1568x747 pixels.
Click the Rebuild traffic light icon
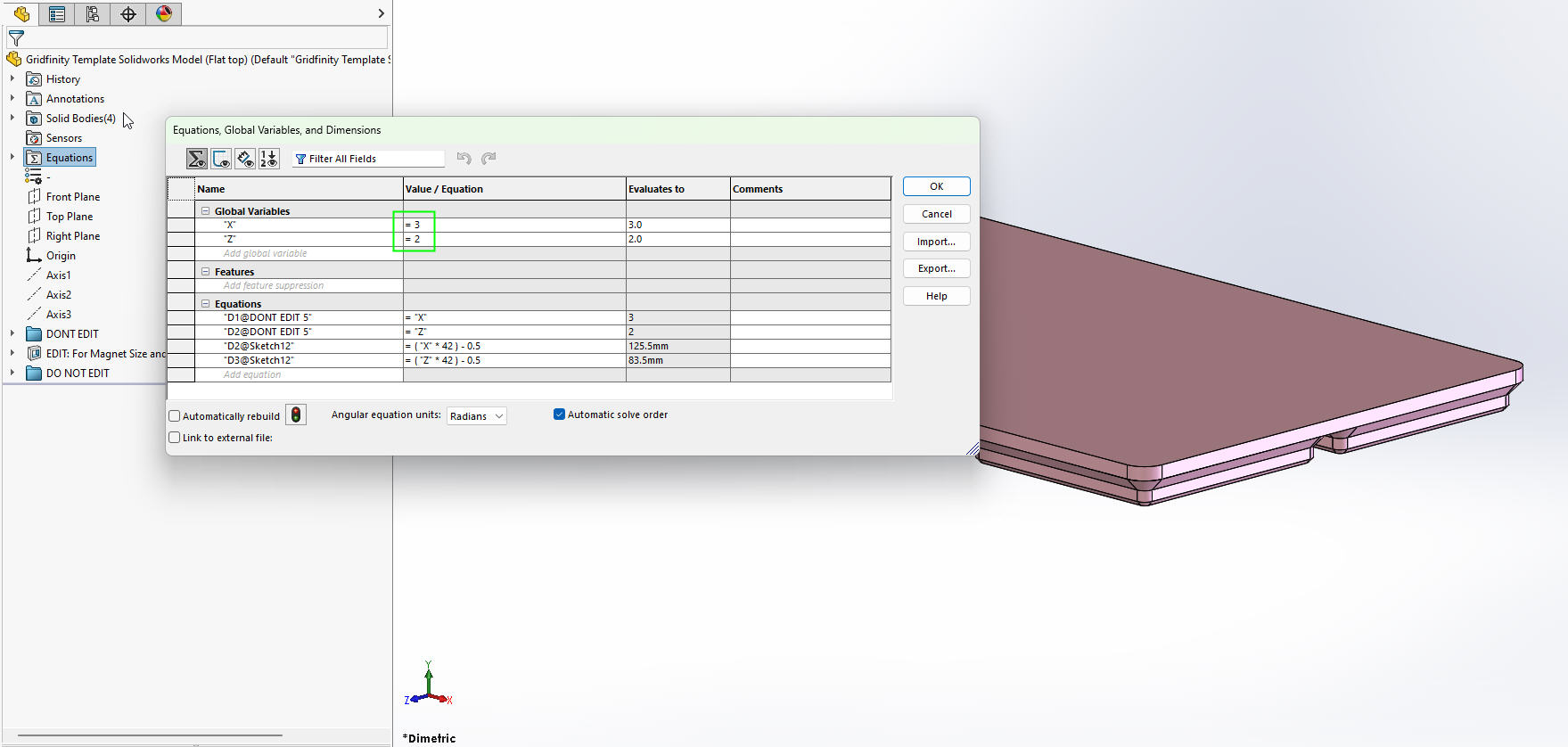click(x=296, y=415)
